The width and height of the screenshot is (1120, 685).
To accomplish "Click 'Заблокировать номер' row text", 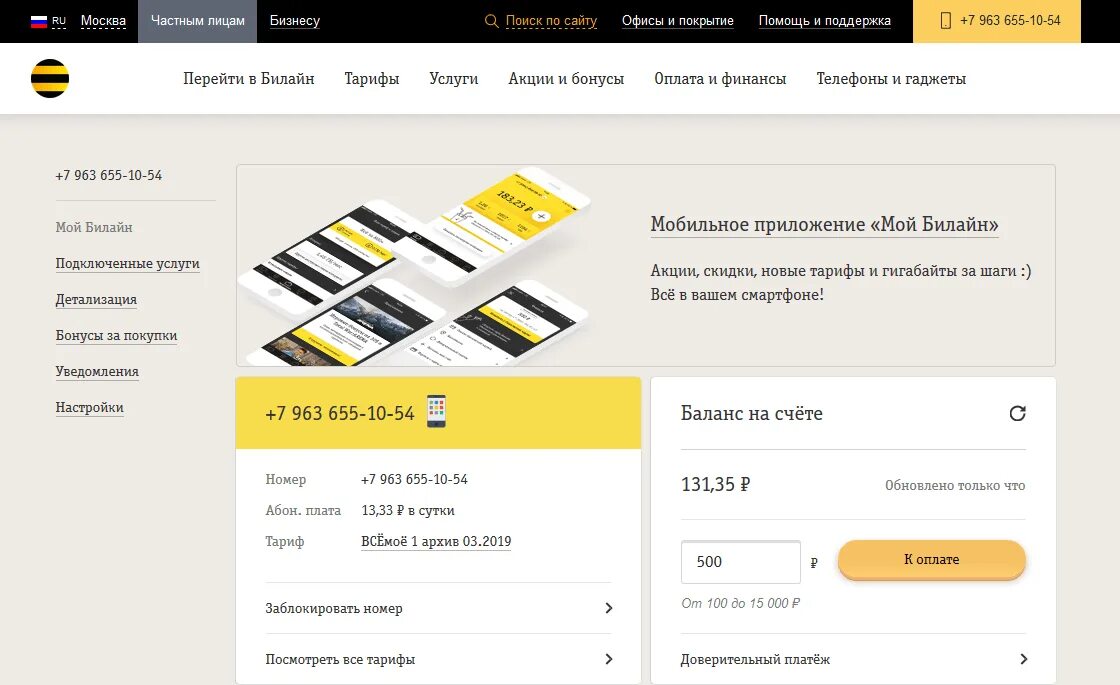I will 334,609.
